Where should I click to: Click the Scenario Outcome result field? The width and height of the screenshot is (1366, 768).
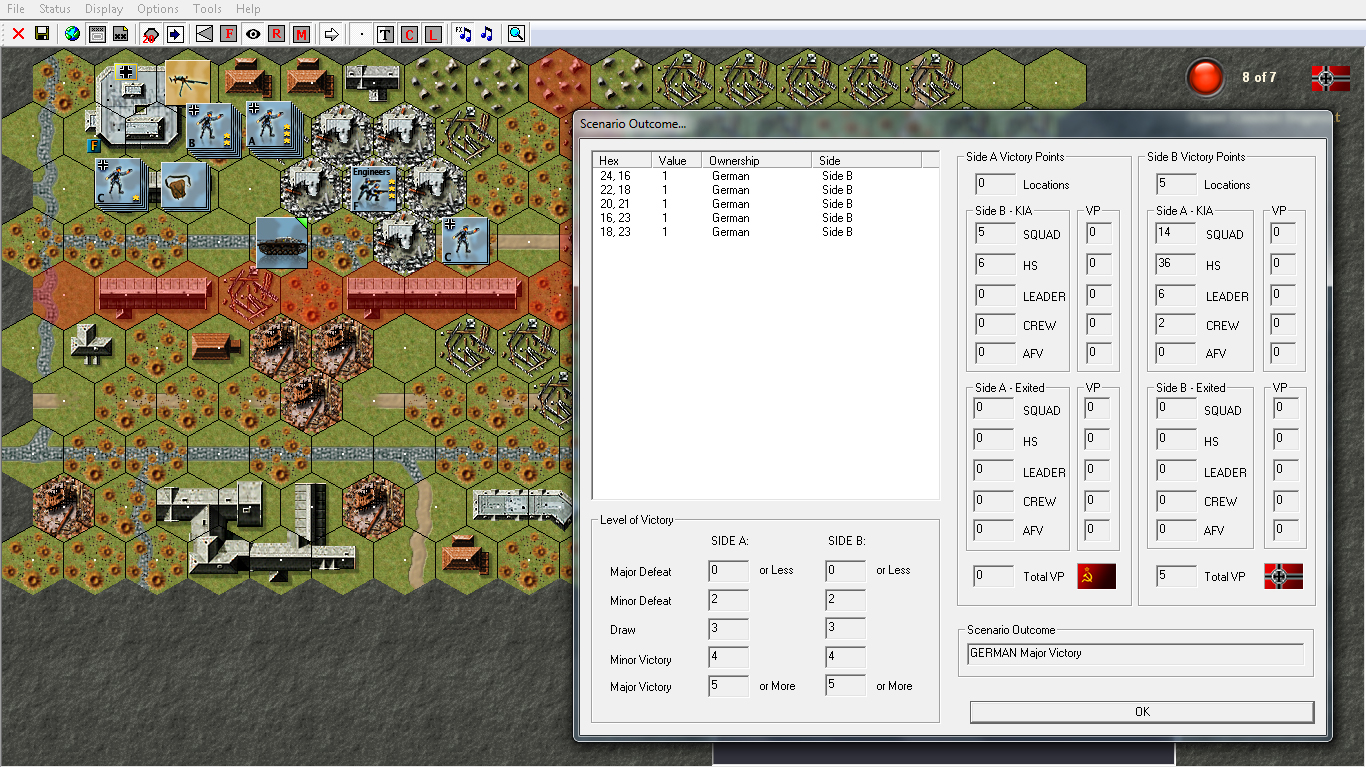[x=1135, y=654]
